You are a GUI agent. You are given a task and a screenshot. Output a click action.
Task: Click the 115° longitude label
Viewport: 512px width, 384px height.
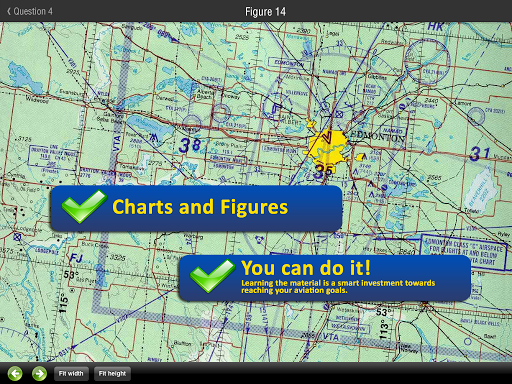click(63, 303)
